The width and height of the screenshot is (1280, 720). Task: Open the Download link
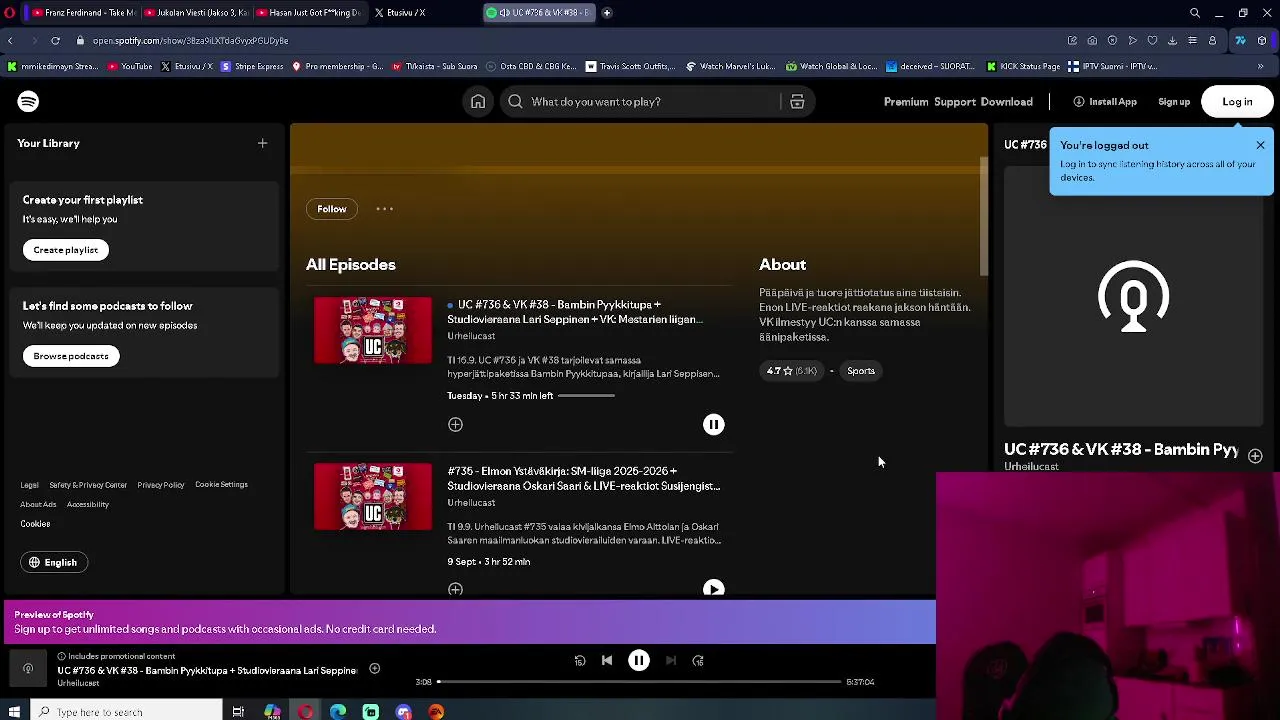1006,102
